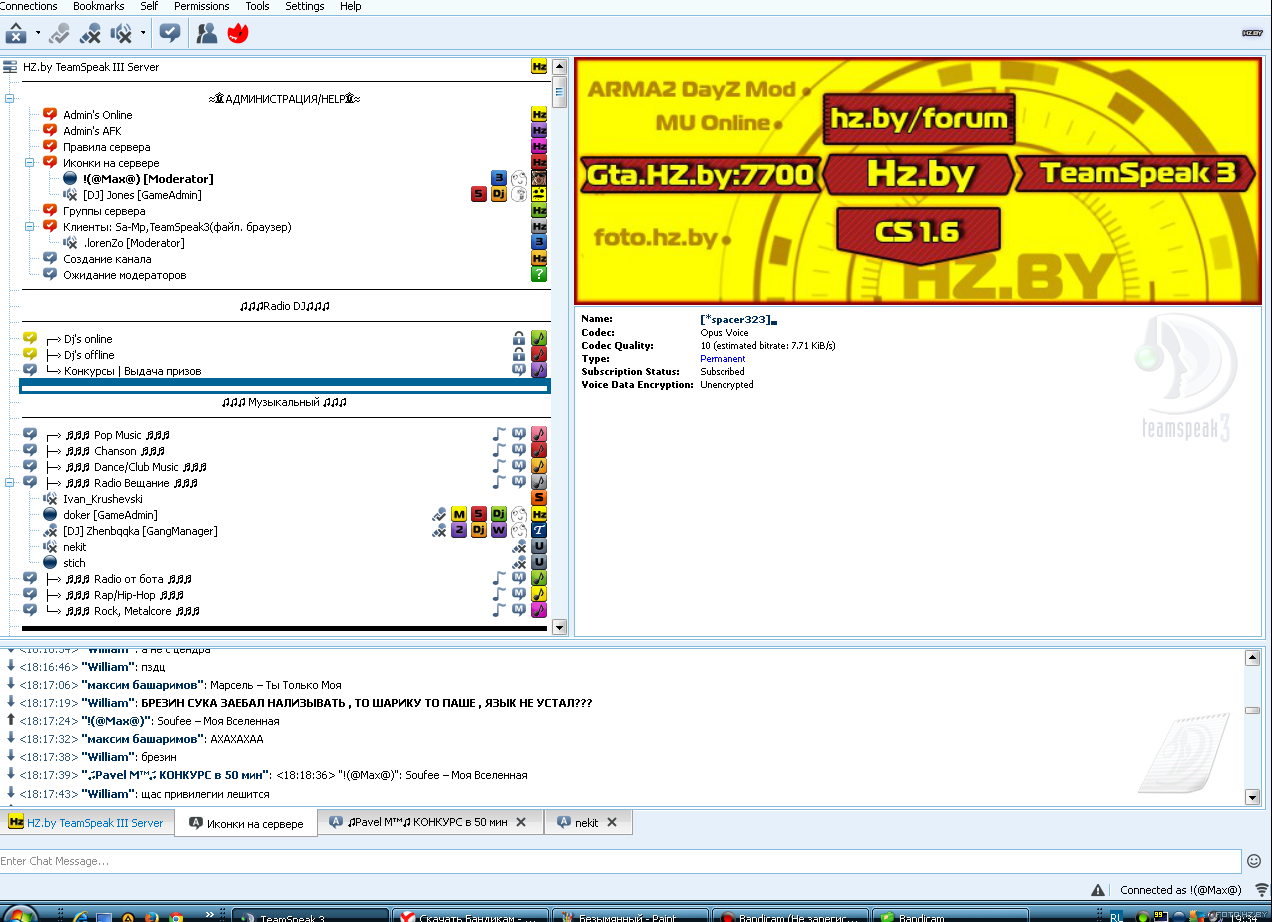1272x922 pixels.
Task: Click the Enter Chat Message input field
Action: [x=620, y=861]
